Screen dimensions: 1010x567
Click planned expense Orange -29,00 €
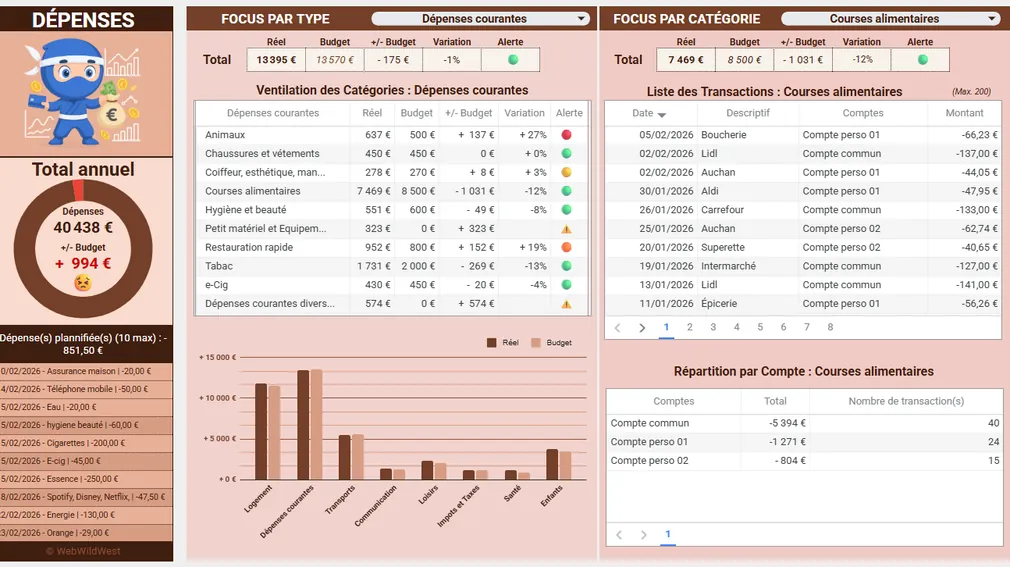pos(86,533)
